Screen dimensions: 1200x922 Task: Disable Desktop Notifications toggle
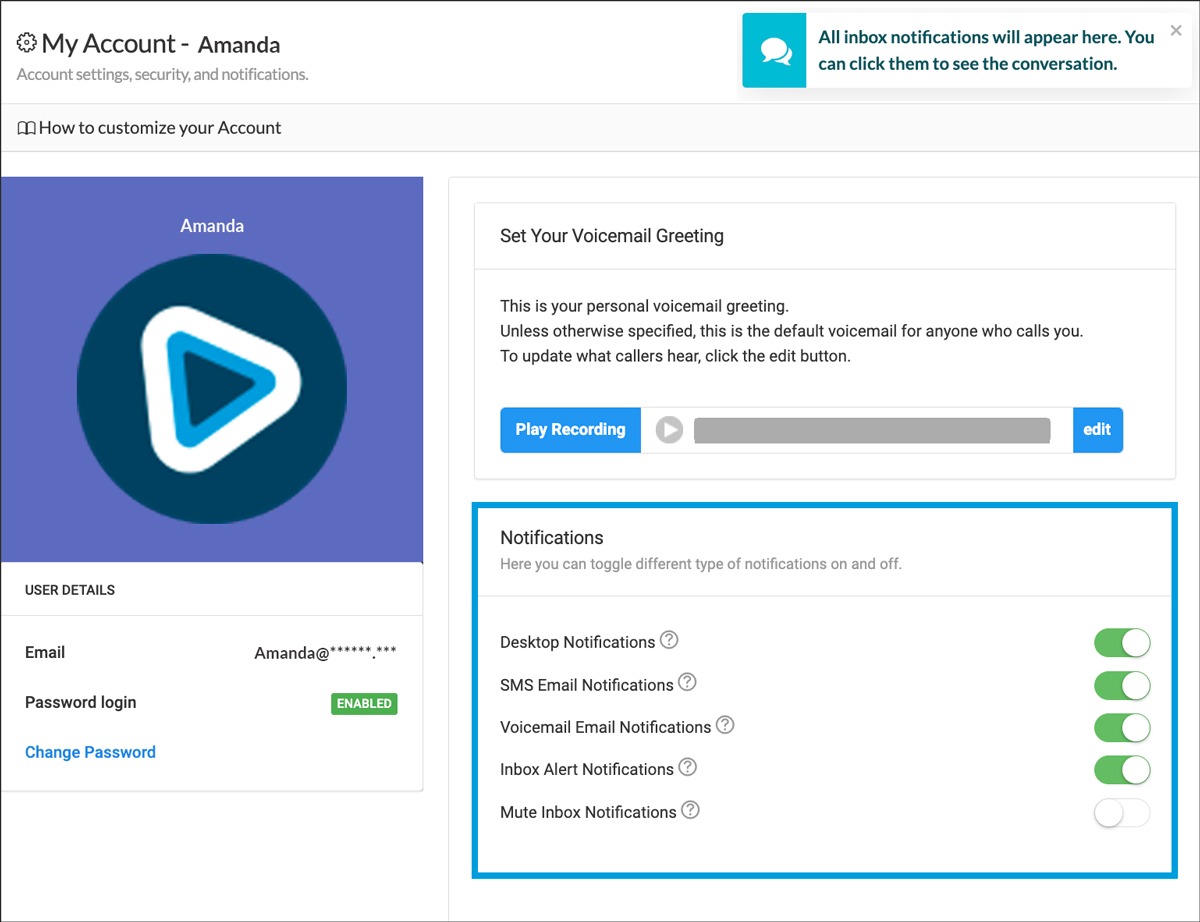point(1122,643)
